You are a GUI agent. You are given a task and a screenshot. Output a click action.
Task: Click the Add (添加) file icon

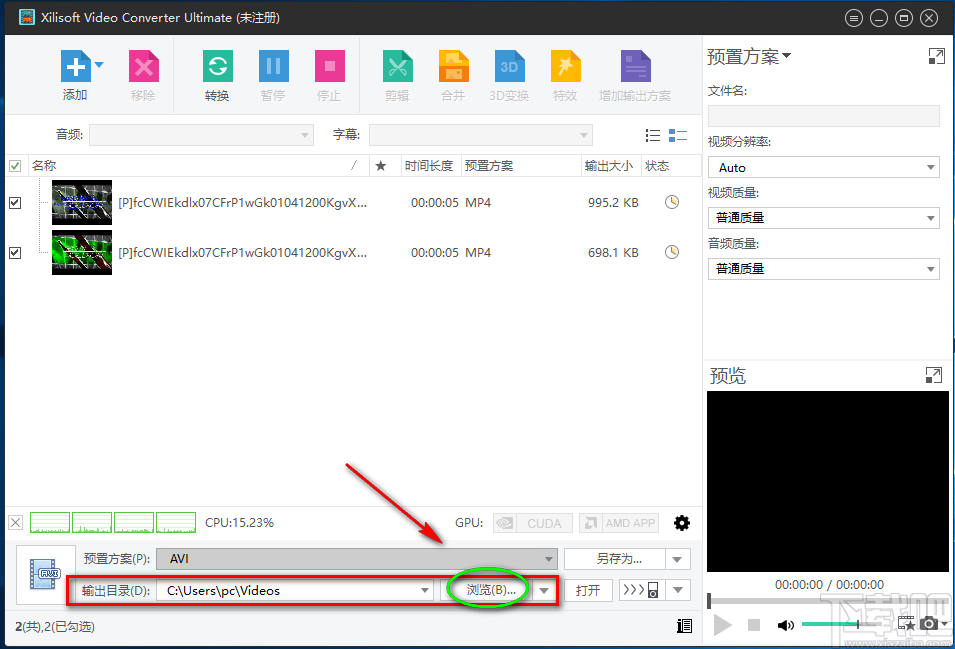pyautogui.click(x=76, y=66)
